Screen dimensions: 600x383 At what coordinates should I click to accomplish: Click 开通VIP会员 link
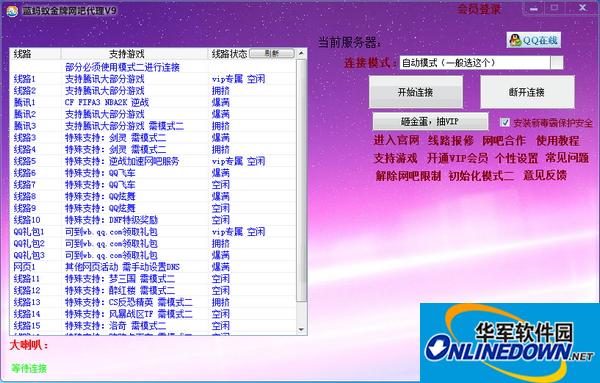(457, 158)
